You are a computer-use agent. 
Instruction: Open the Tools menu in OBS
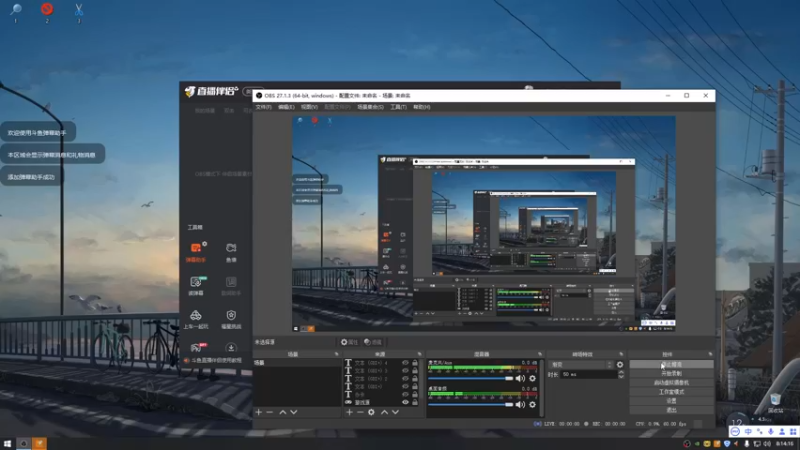tap(398, 107)
